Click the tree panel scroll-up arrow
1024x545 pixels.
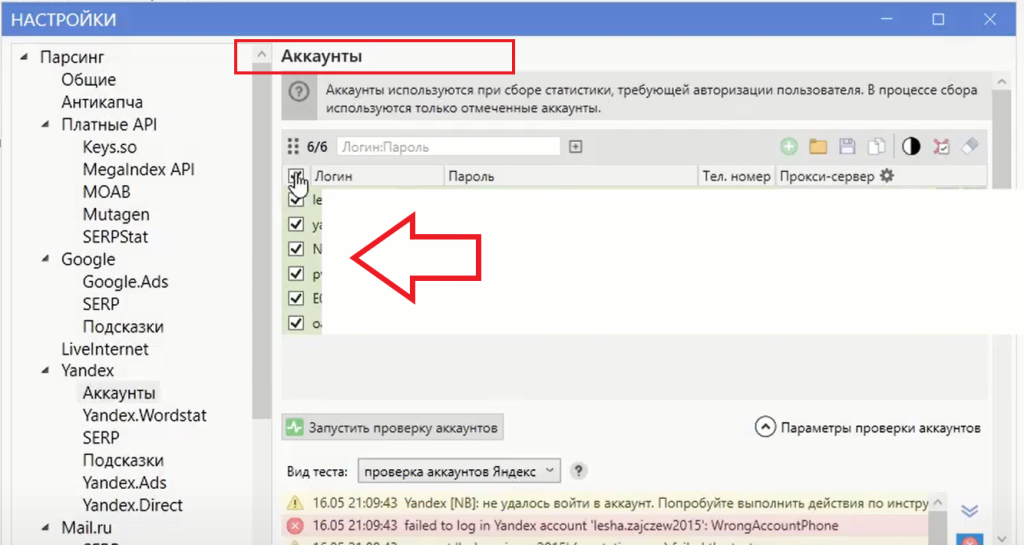click(261, 54)
